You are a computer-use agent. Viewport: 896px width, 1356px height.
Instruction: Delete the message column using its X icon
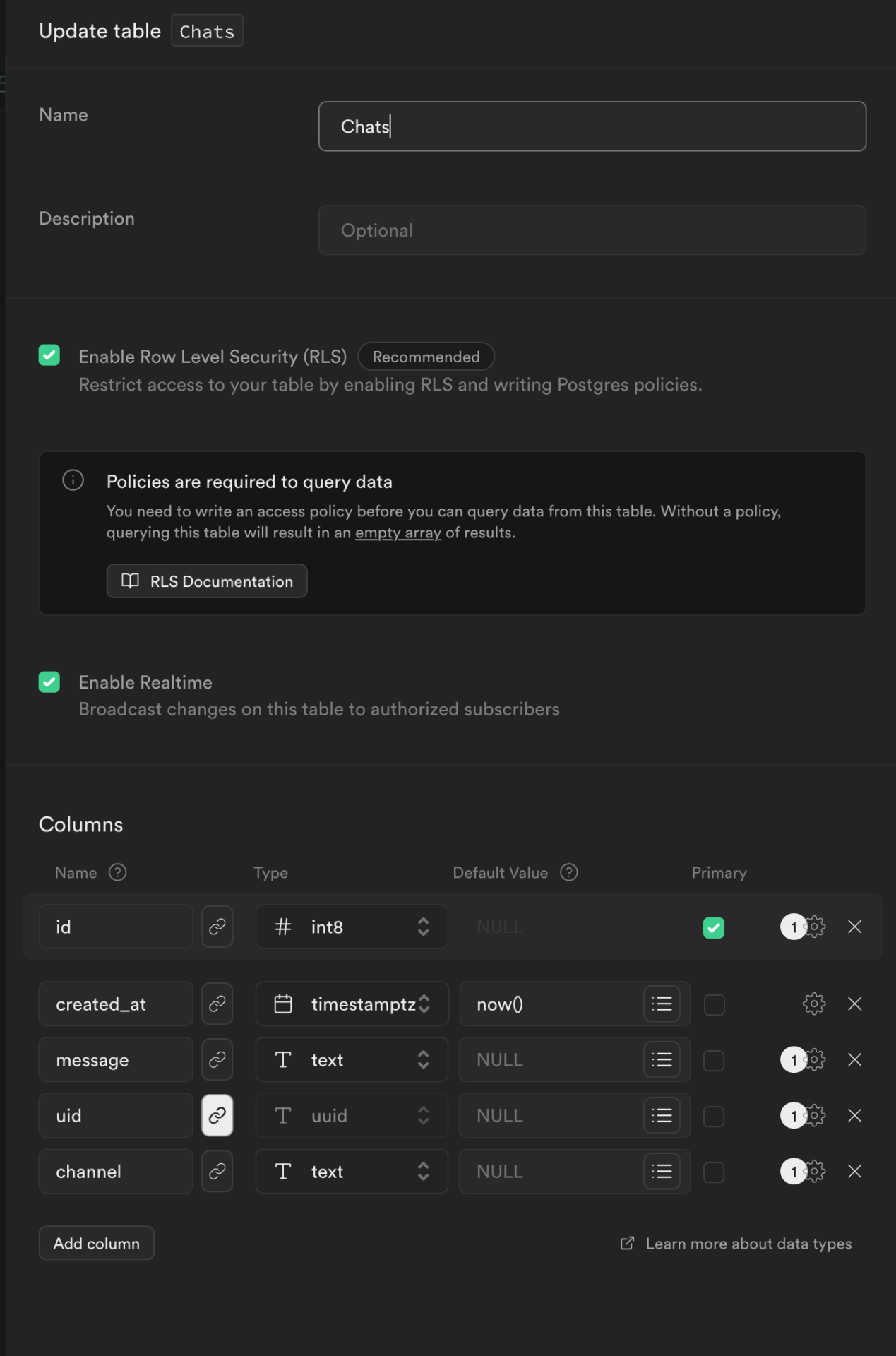854,1059
